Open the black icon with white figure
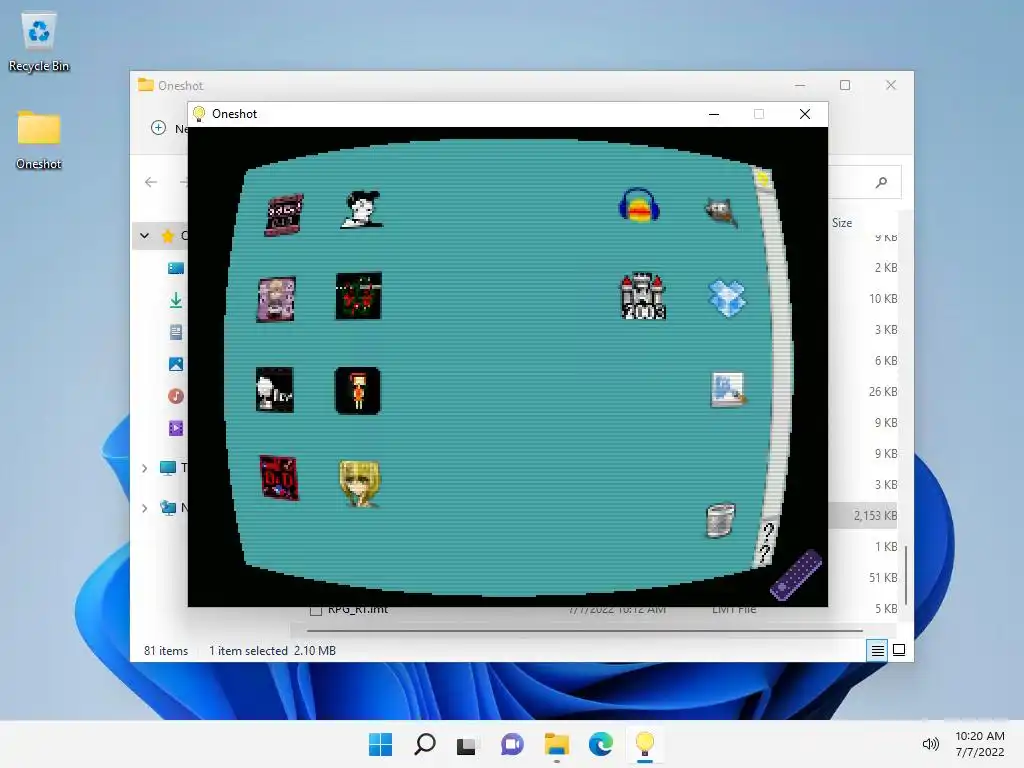The width and height of the screenshot is (1024, 768). point(274,390)
